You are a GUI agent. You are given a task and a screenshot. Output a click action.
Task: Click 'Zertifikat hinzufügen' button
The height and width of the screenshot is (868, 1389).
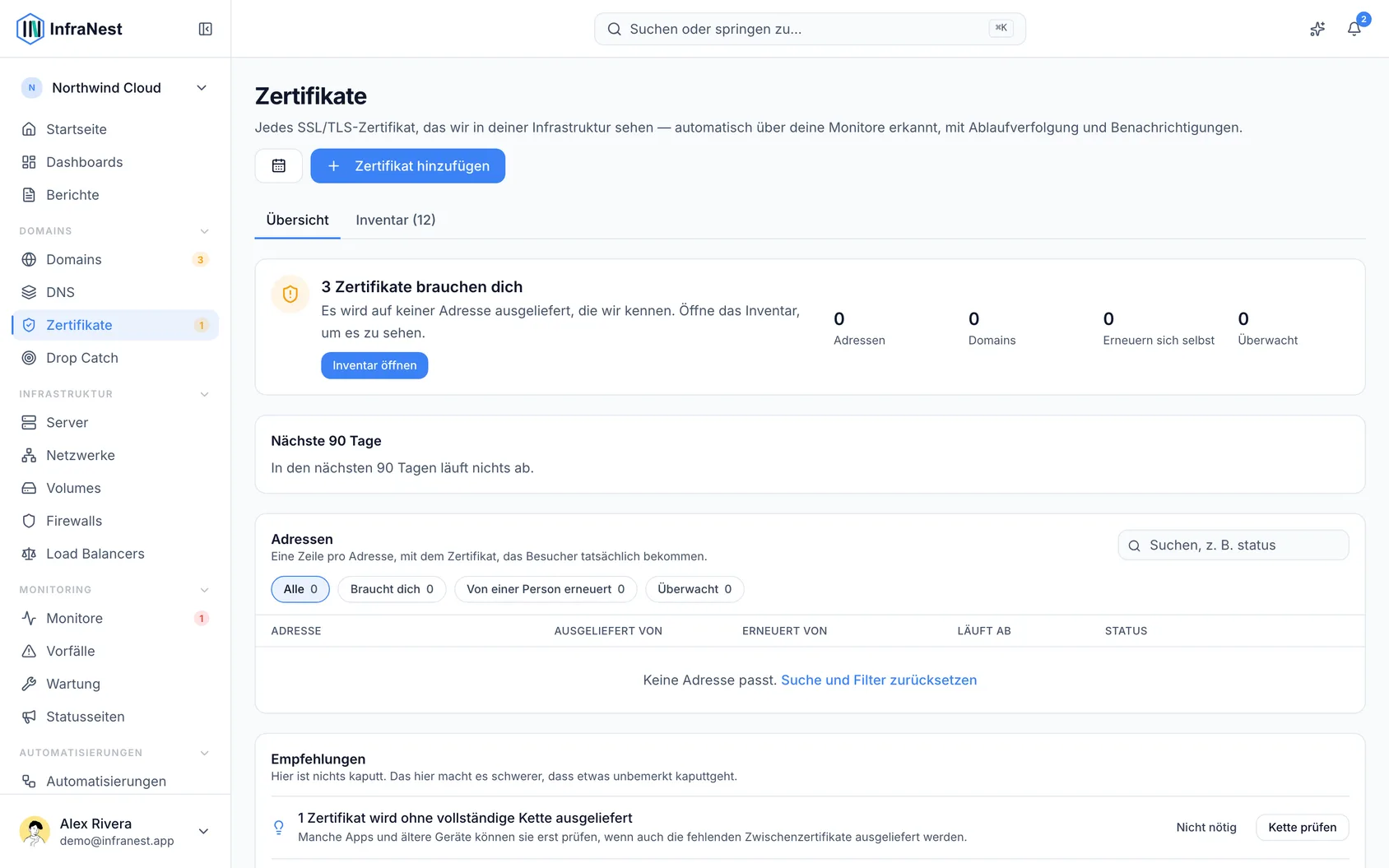coord(408,165)
